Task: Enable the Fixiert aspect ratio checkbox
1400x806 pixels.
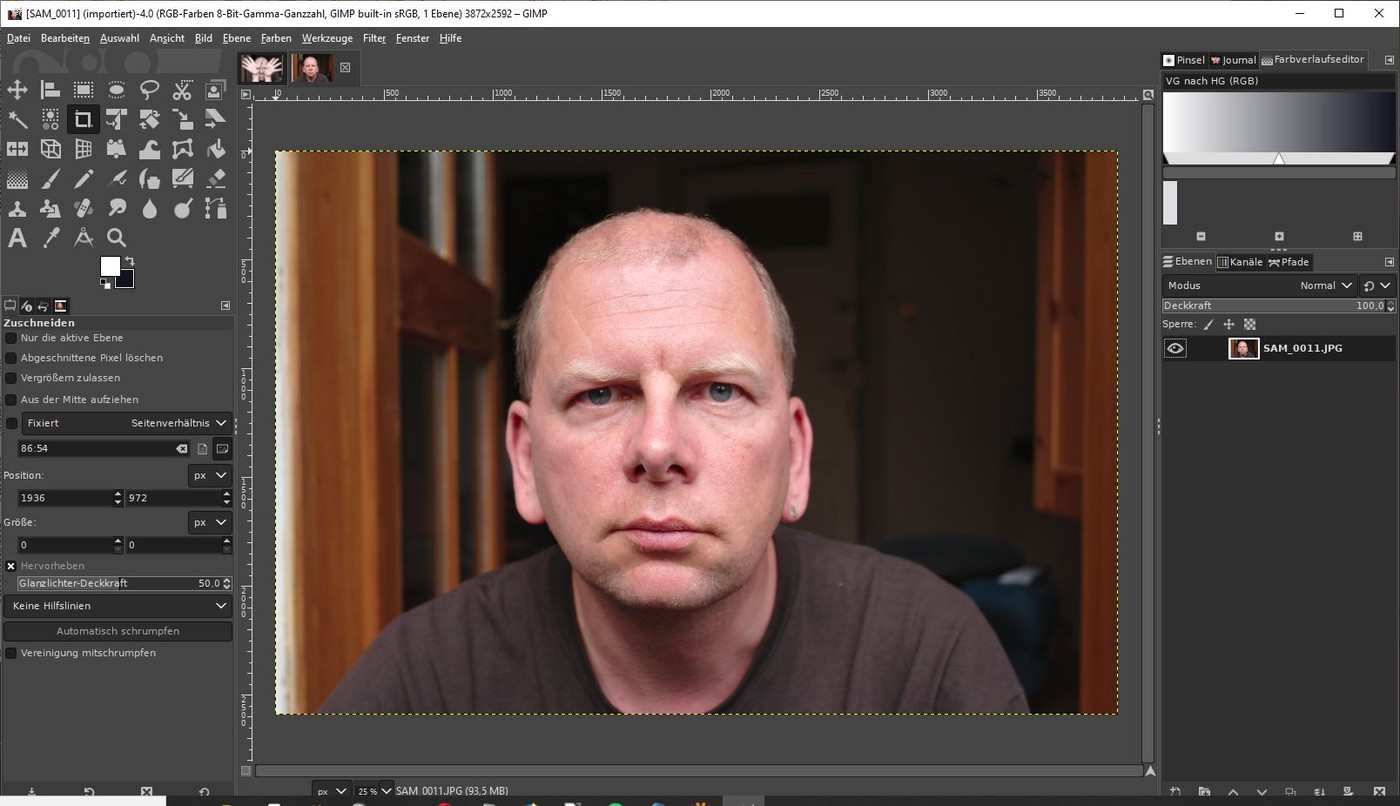Action: point(11,424)
